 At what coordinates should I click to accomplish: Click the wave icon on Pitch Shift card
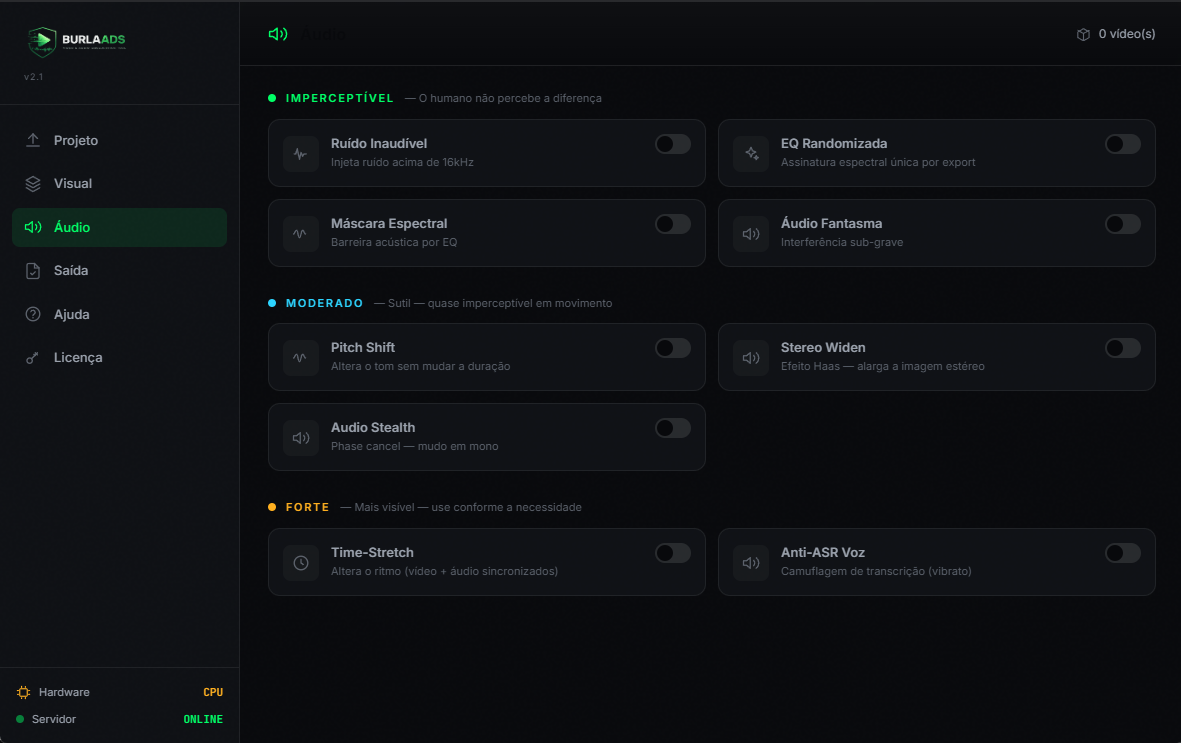(301, 358)
